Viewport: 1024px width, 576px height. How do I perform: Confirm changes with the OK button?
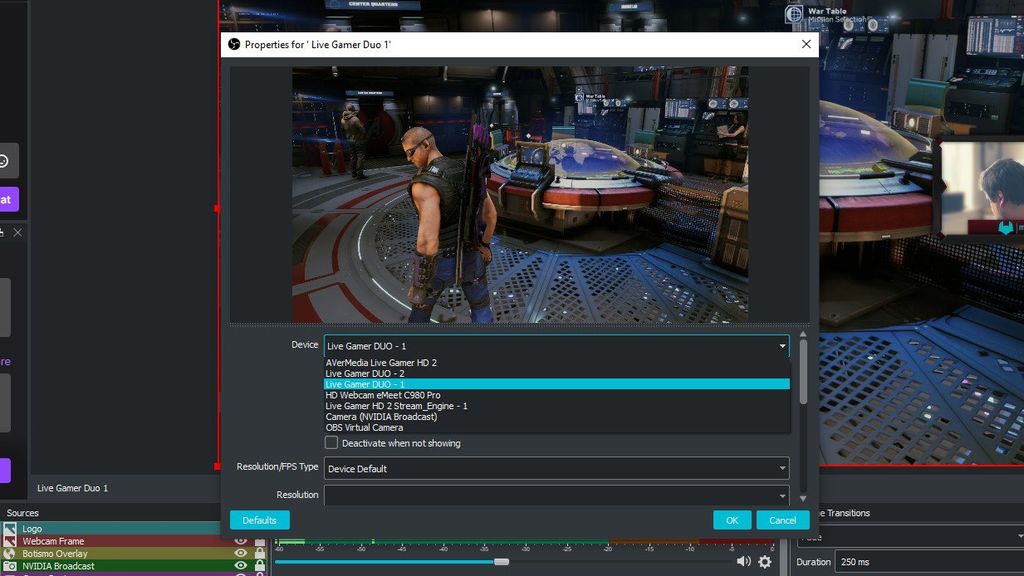click(731, 519)
